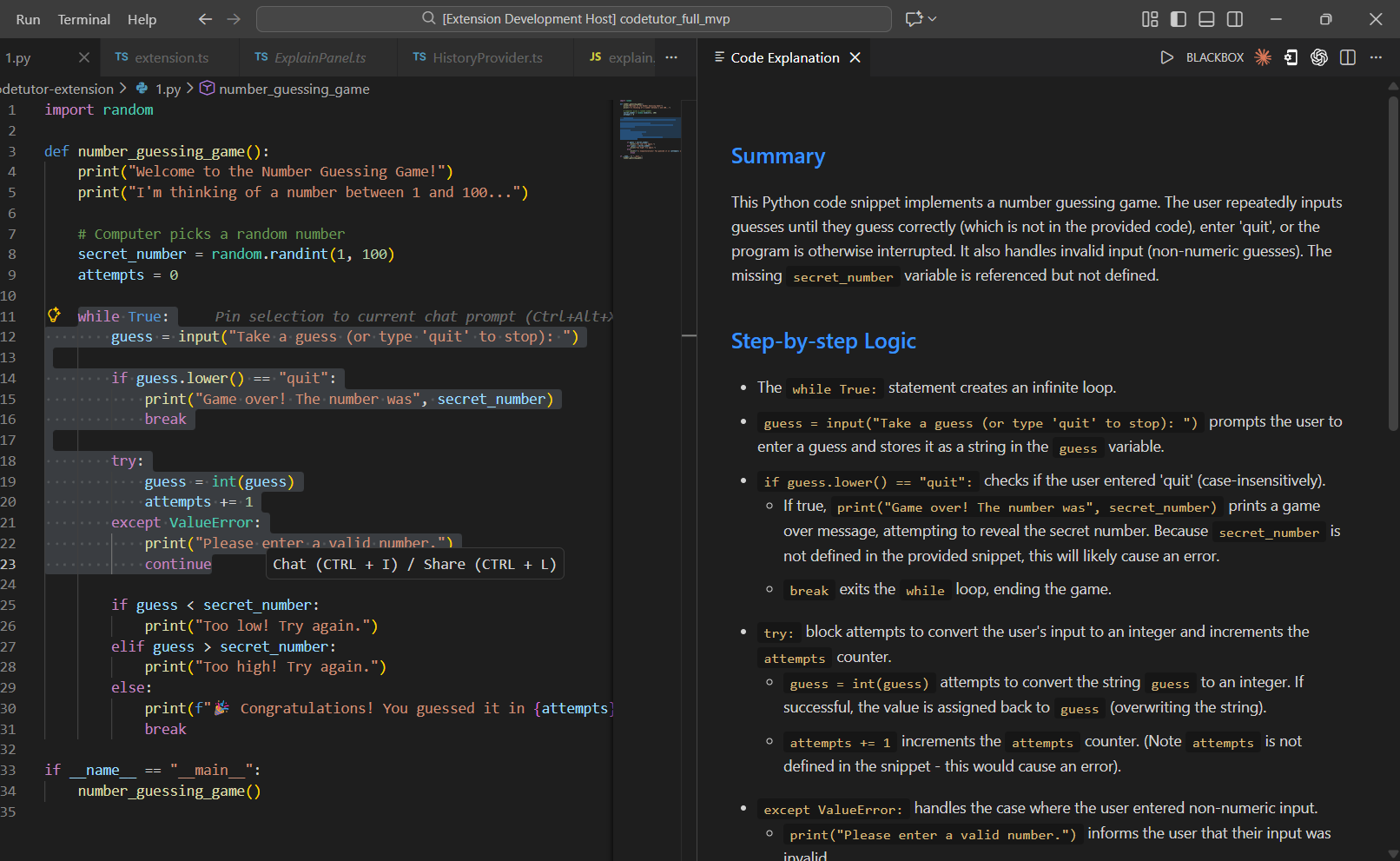This screenshot has height=861, width=1400.
Task: Open the Run menu
Action: pyautogui.click(x=28, y=19)
